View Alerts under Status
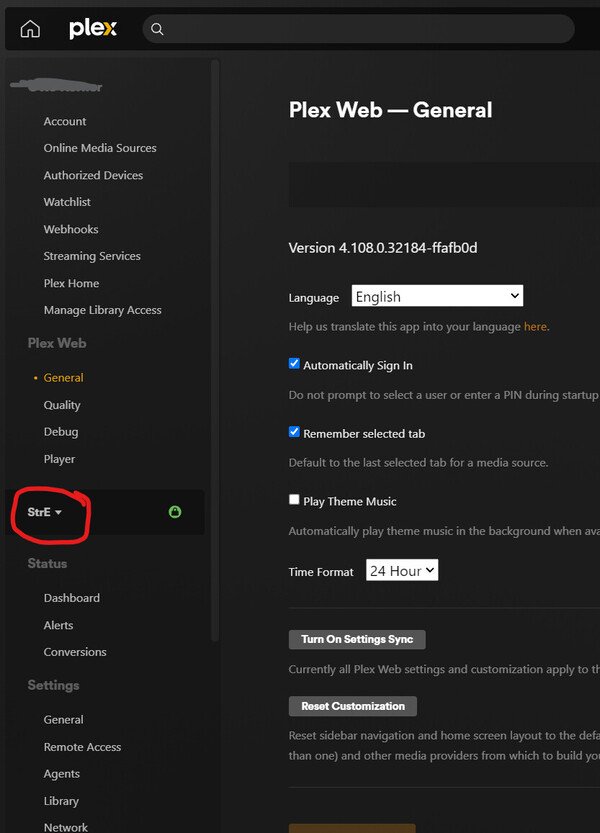 (x=58, y=625)
